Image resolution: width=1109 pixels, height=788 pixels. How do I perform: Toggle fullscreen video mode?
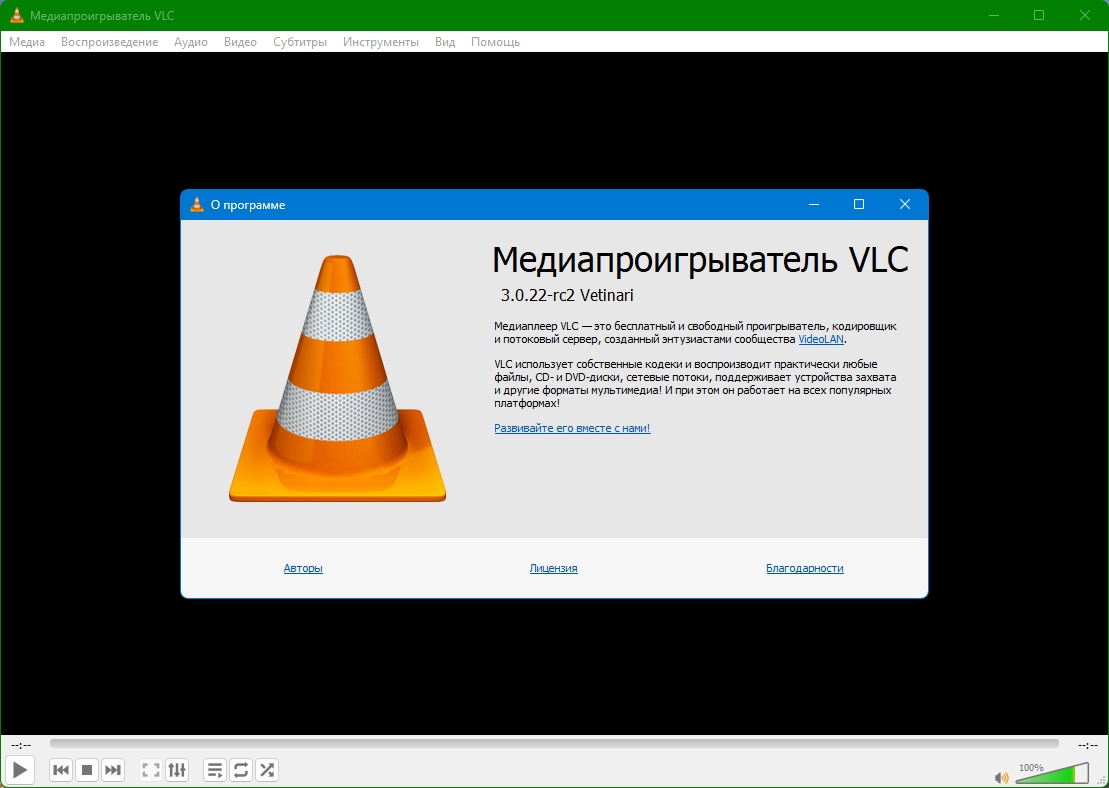(x=151, y=770)
